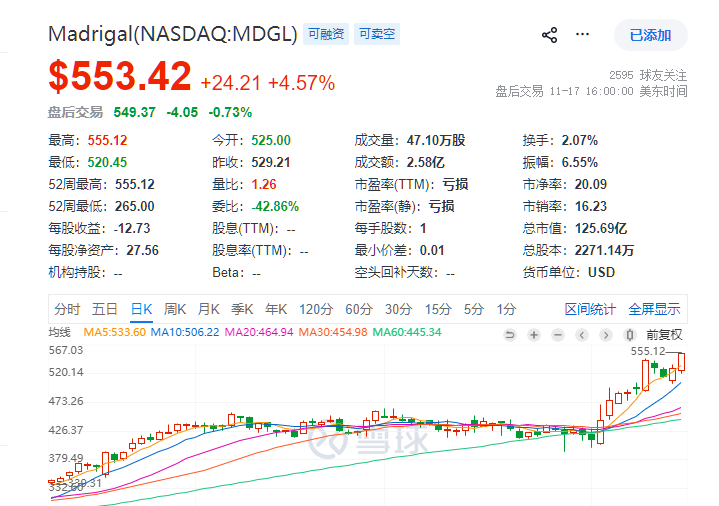719x506 pixels.
Task: Select the 月K chart tab
Action: 209,309
